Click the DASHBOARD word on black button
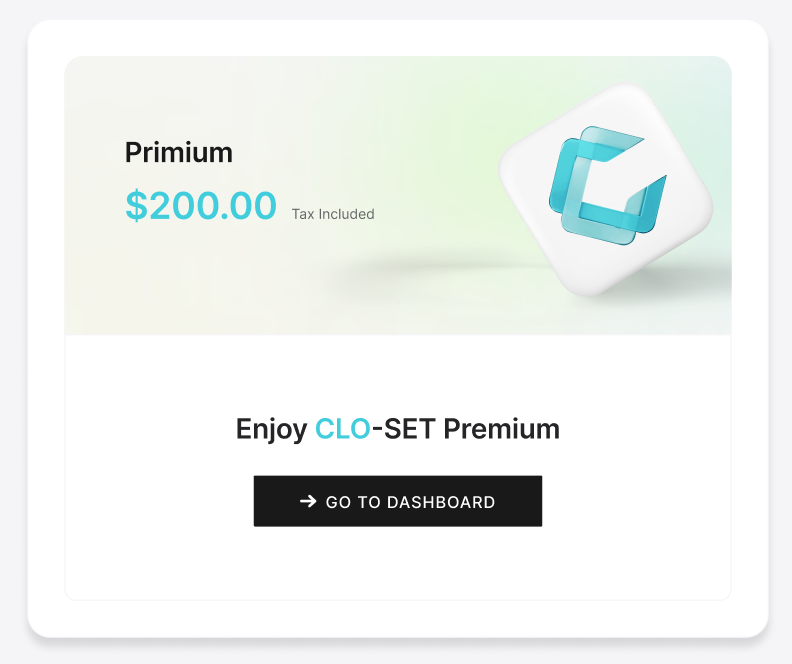 tap(441, 502)
